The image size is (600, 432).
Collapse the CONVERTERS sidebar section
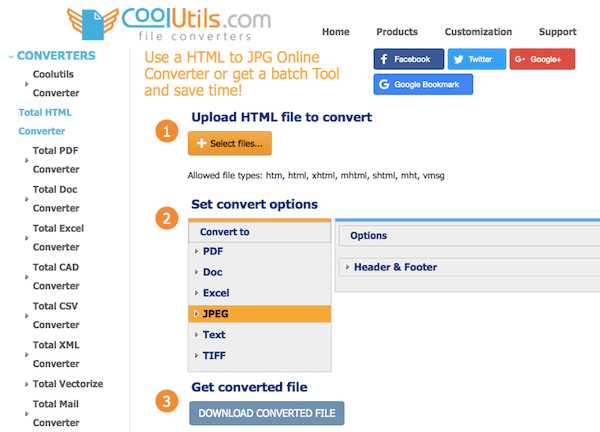11,57
